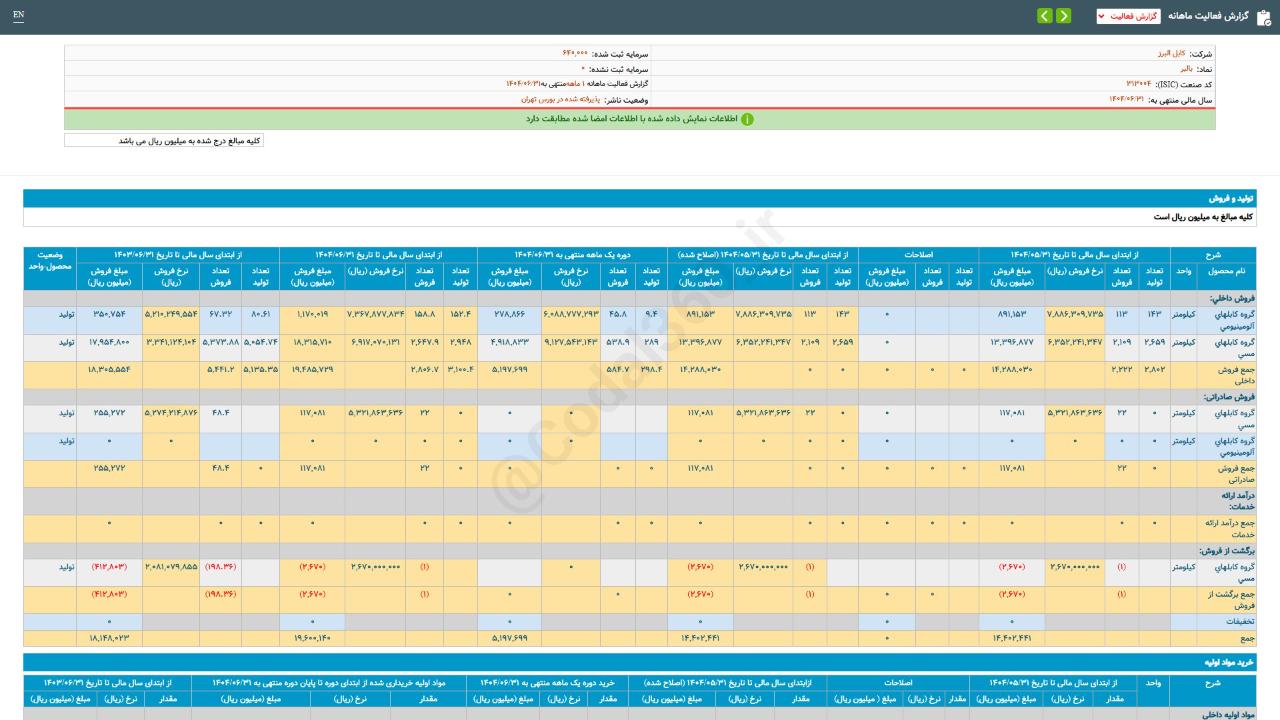Switch language via EN link
The width and height of the screenshot is (1280, 720).
click(19, 16)
